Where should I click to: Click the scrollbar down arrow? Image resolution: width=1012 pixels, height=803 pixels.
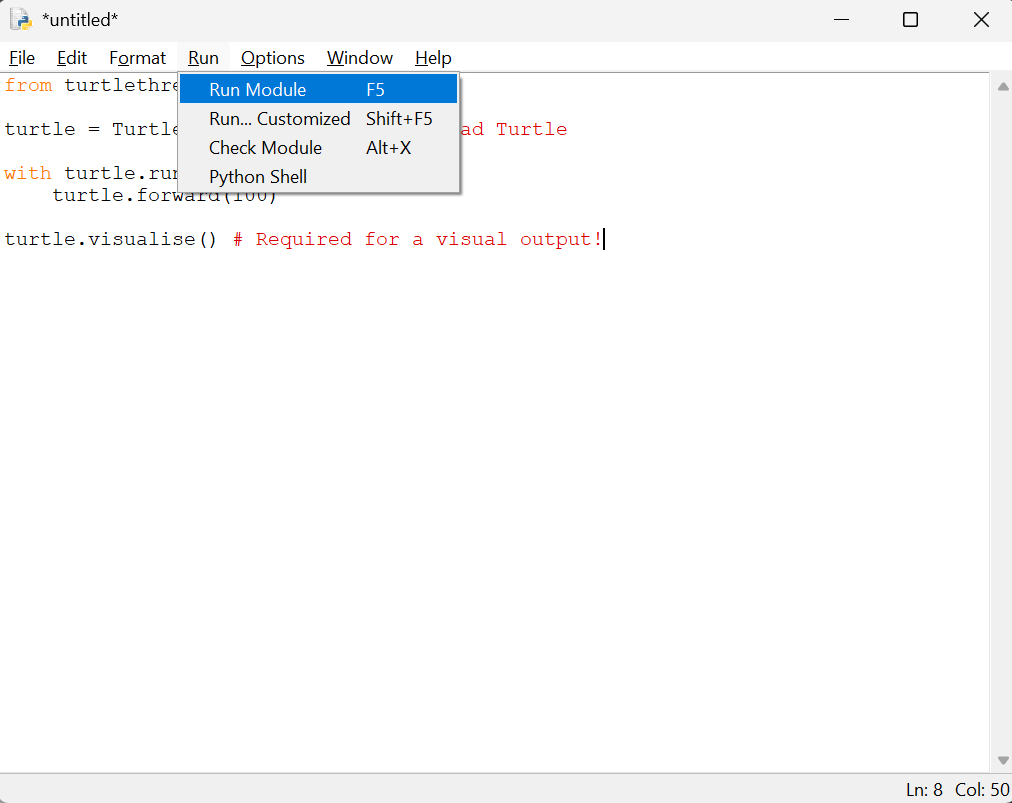point(1003,762)
